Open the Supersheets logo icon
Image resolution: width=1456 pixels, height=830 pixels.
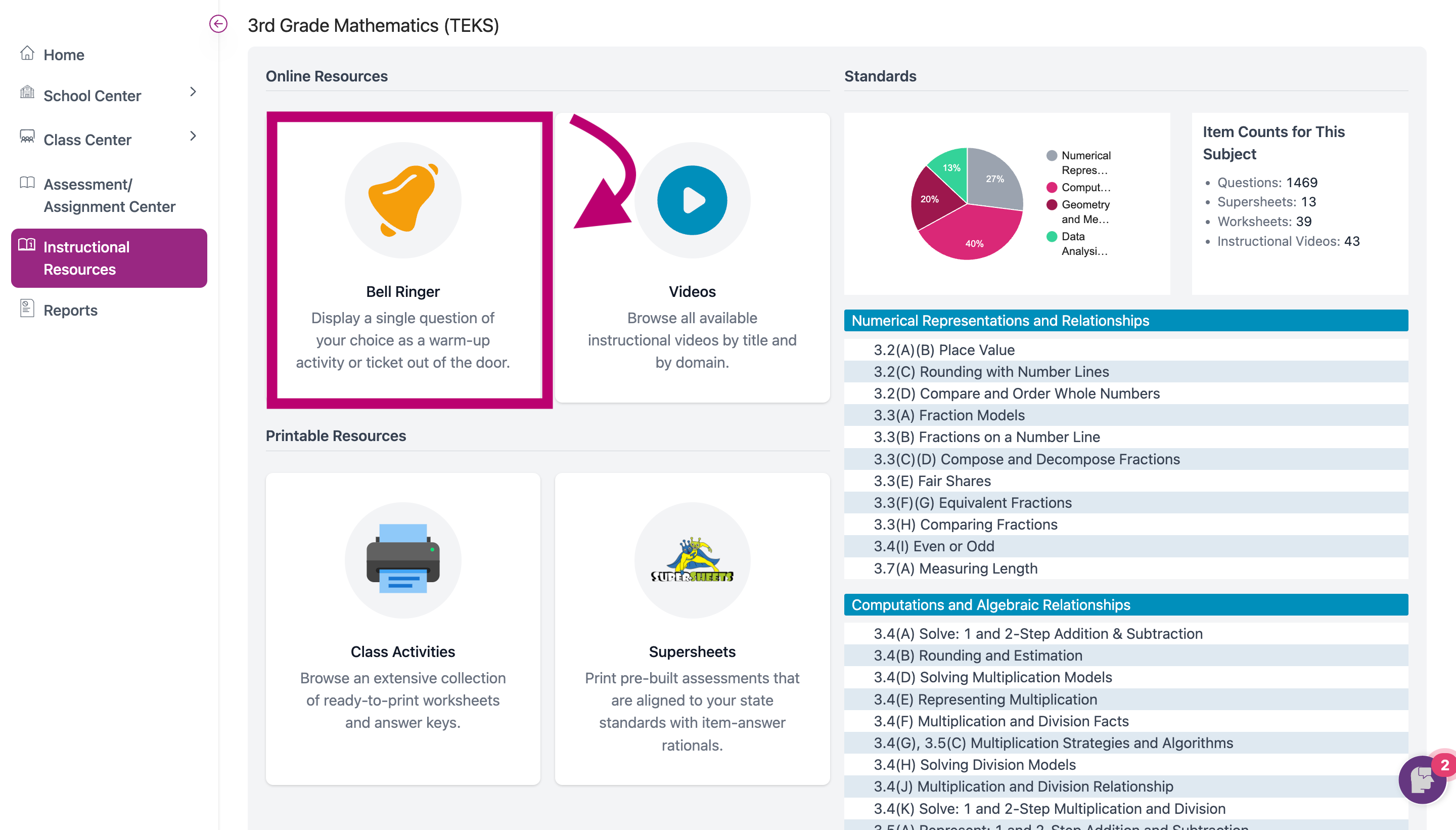[692, 560]
